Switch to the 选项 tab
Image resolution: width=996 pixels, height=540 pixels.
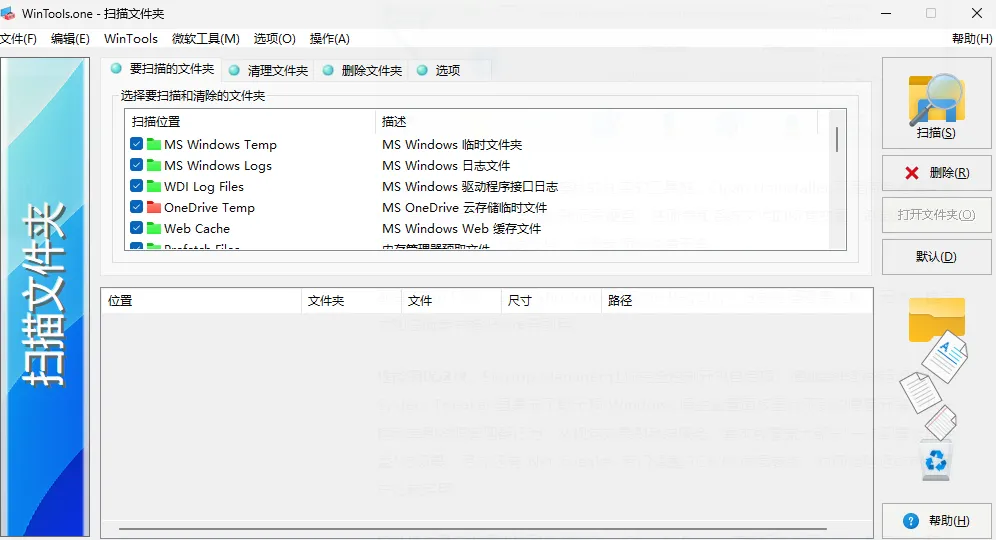(x=451, y=71)
